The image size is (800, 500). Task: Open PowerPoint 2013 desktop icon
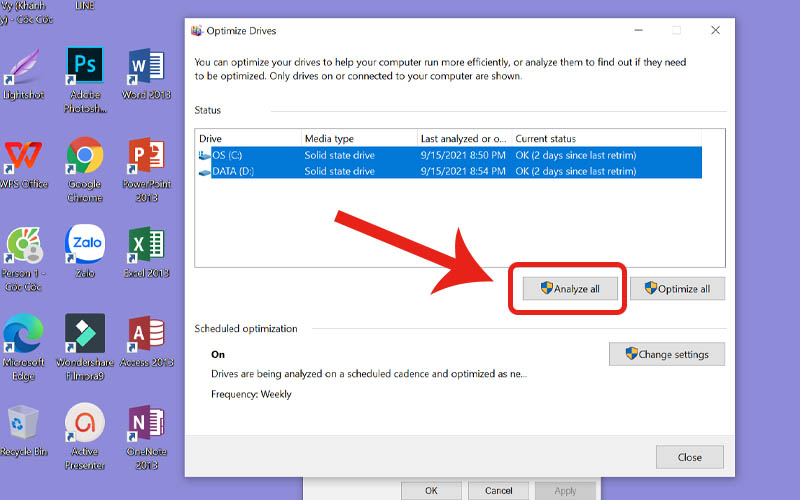[146, 157]
